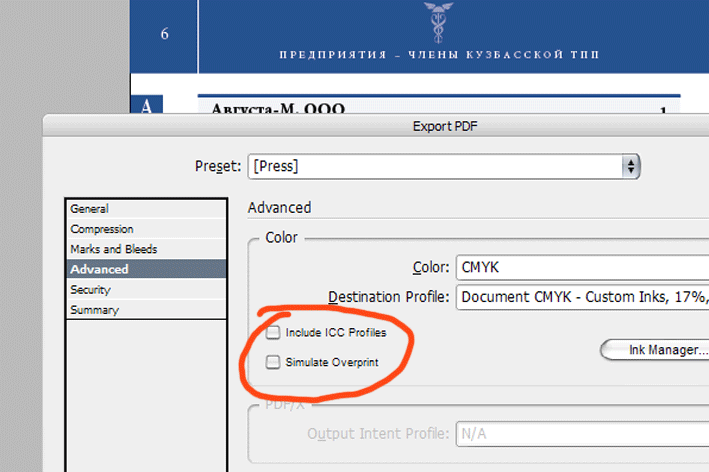Go to Marks and Bleeds section
Screen dimensions: 709x472
point(146,249)
